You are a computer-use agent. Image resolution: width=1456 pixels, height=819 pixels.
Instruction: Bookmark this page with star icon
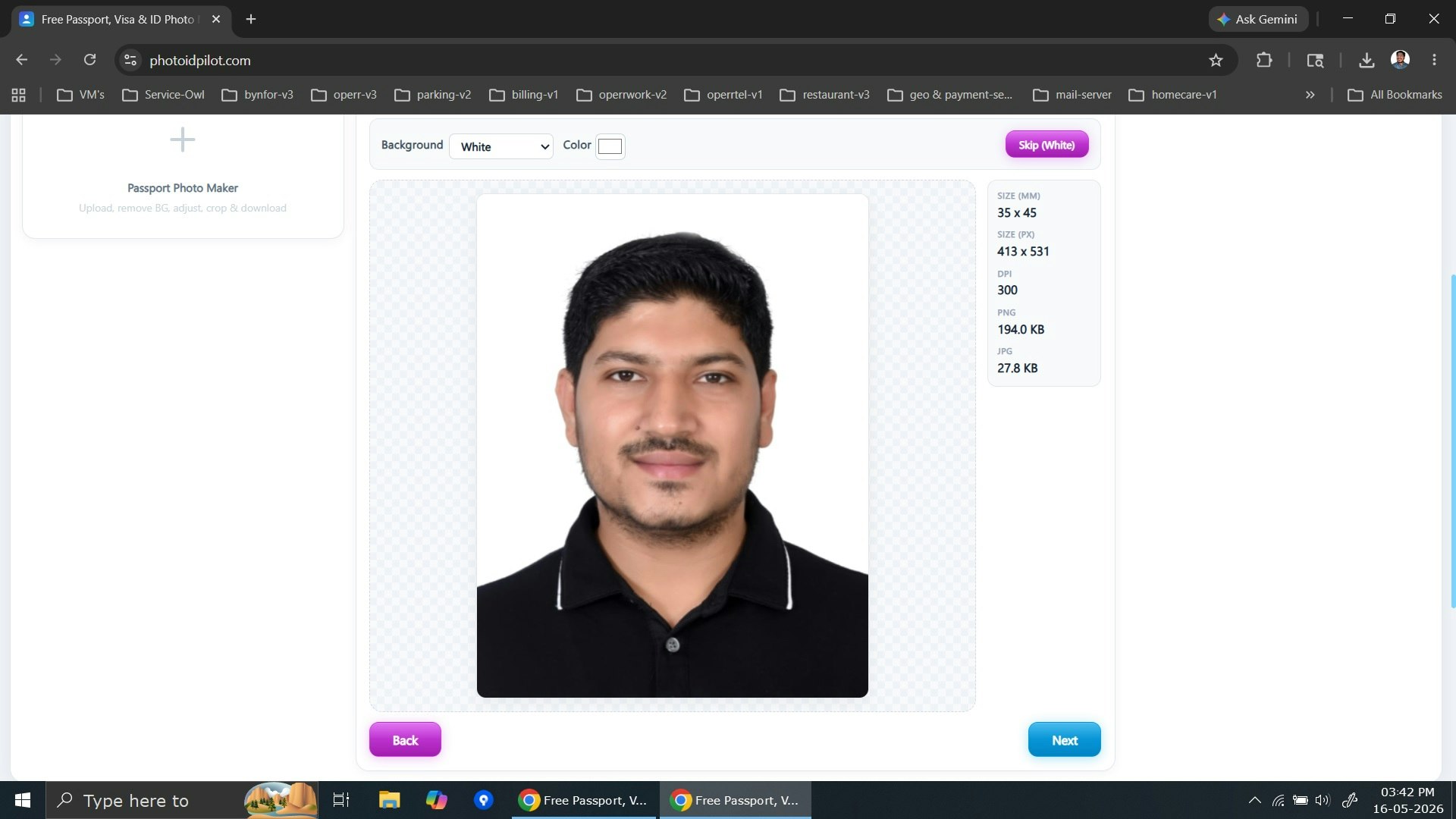click(1216, 60)
